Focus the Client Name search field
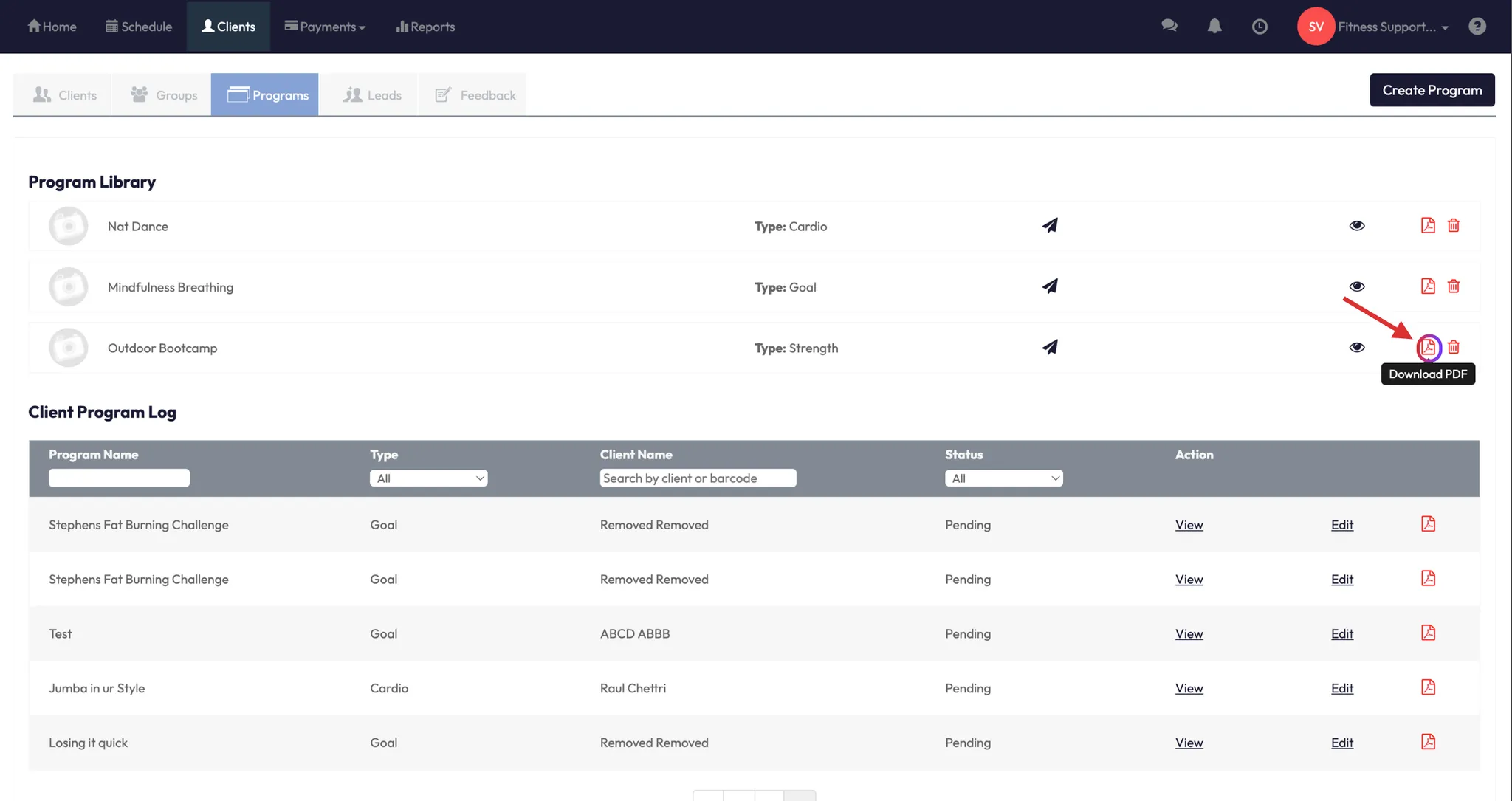Screen dimensions: 1512x801 click(x=698, y=478)
